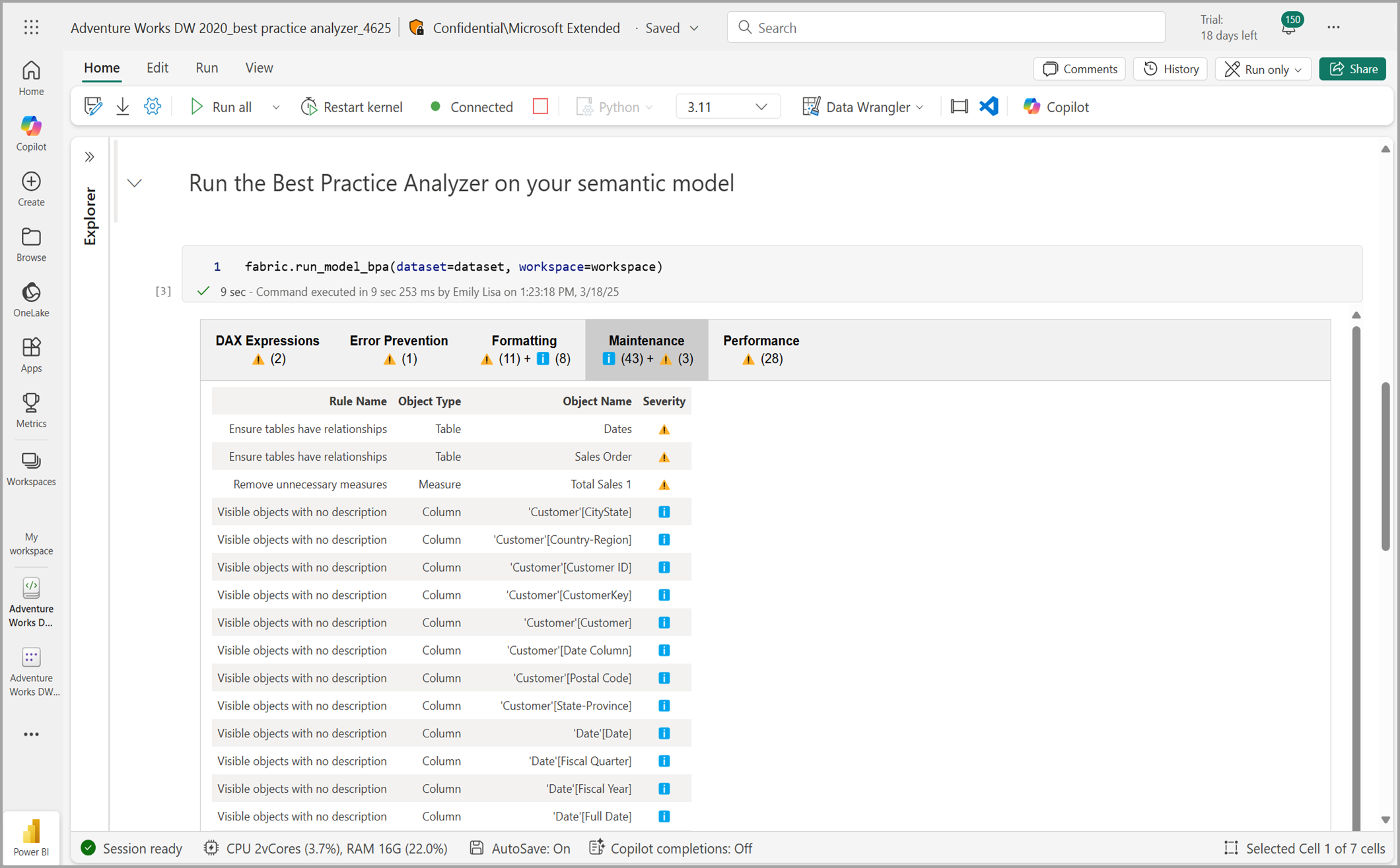Screen dimensions: 1400x868
Task: Click the download notebook icon
Action: point(123,106)
